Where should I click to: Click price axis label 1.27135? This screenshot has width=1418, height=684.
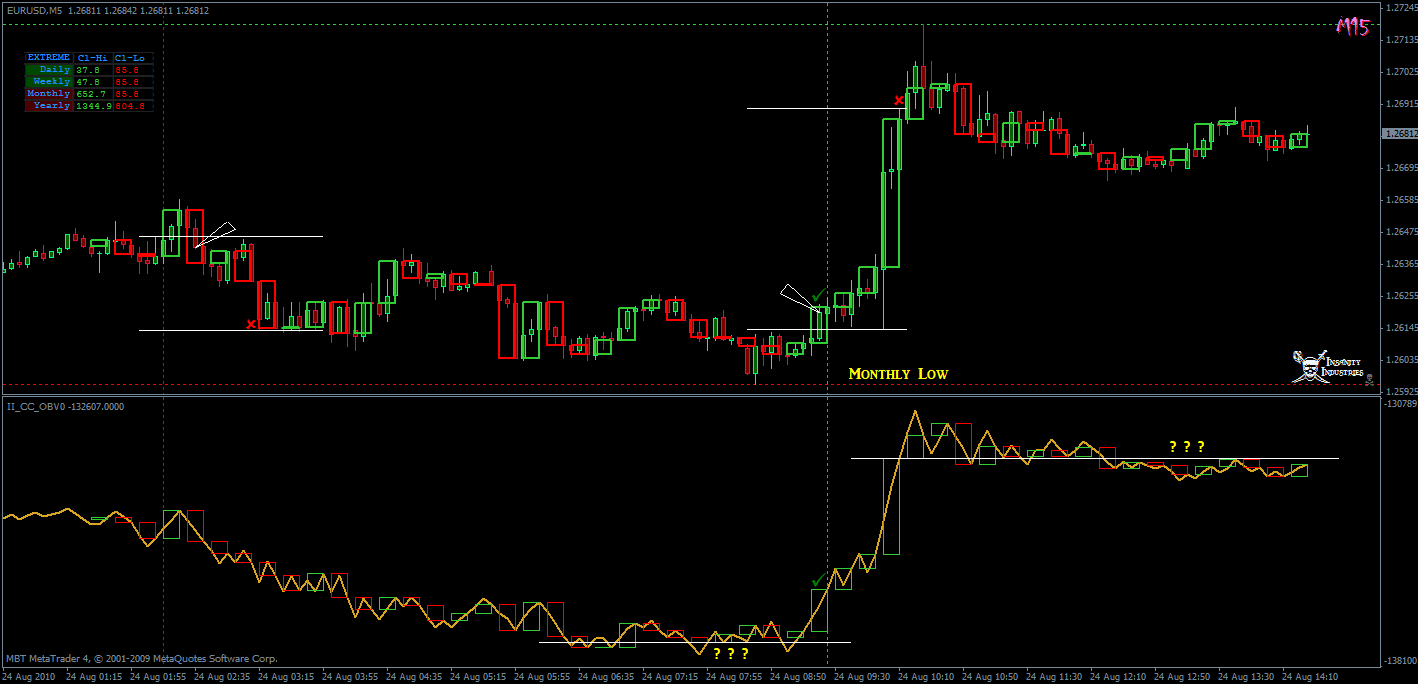point(1402,40)
